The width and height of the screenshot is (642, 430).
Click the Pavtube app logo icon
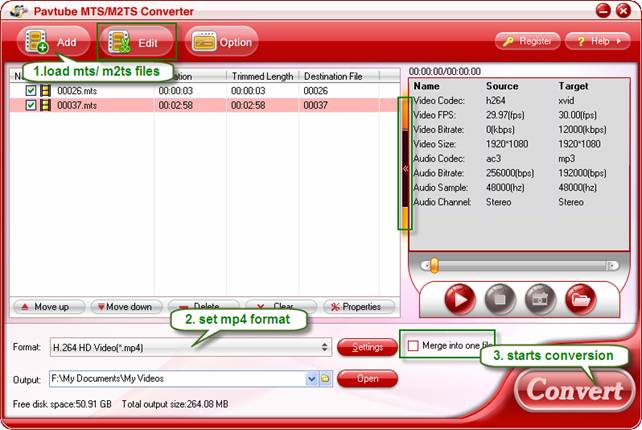tap(18, 11)
